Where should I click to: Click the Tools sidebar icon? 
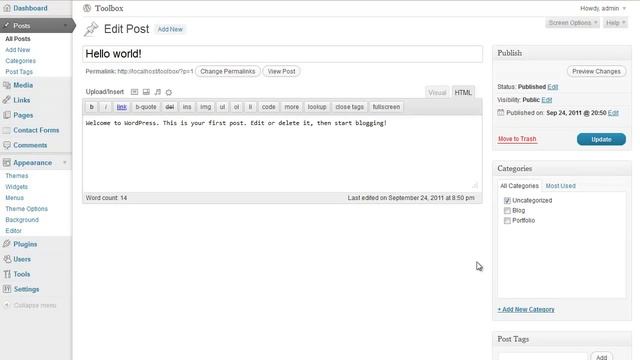pyautogui.click(x=7, y=274)
